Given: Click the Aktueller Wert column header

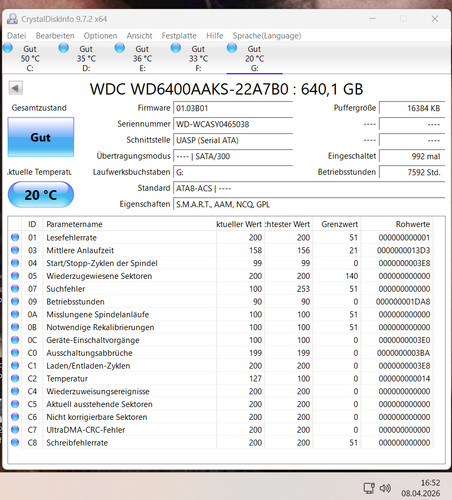Looking at the screenshot, I should pos(240,224).
